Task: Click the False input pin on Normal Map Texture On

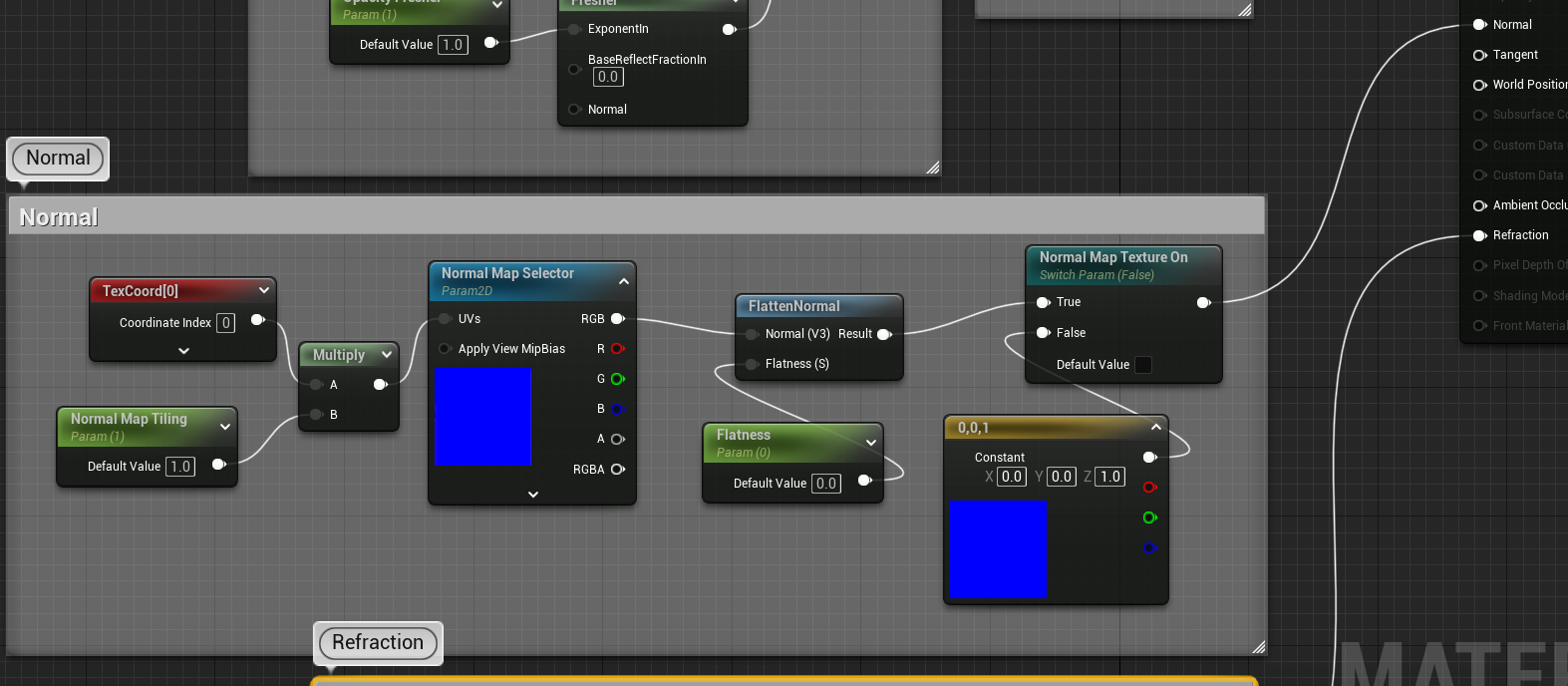Action: (x=1043, y=333)
